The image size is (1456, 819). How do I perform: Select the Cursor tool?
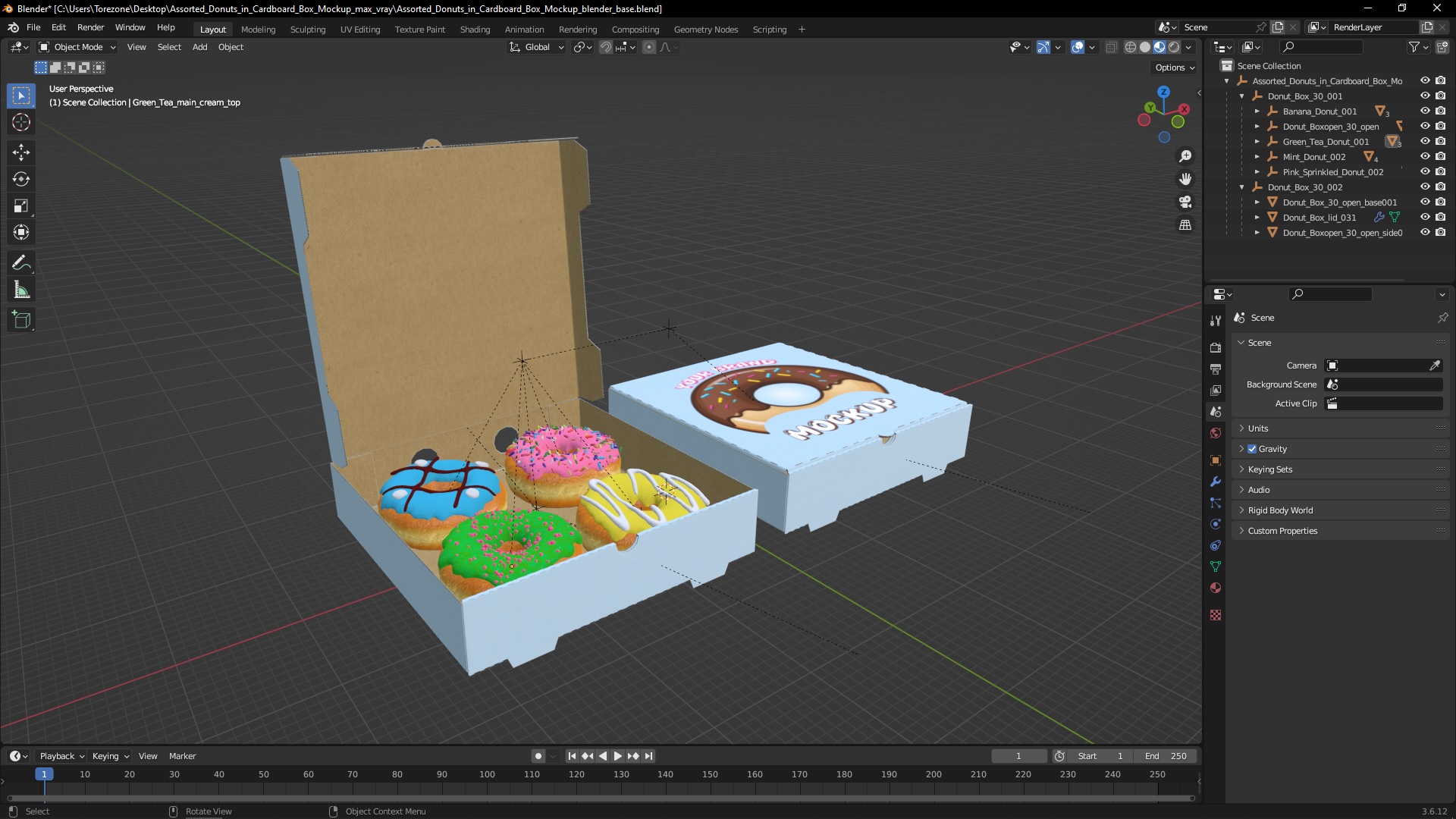pyautogui.click(x=21, y=122)
